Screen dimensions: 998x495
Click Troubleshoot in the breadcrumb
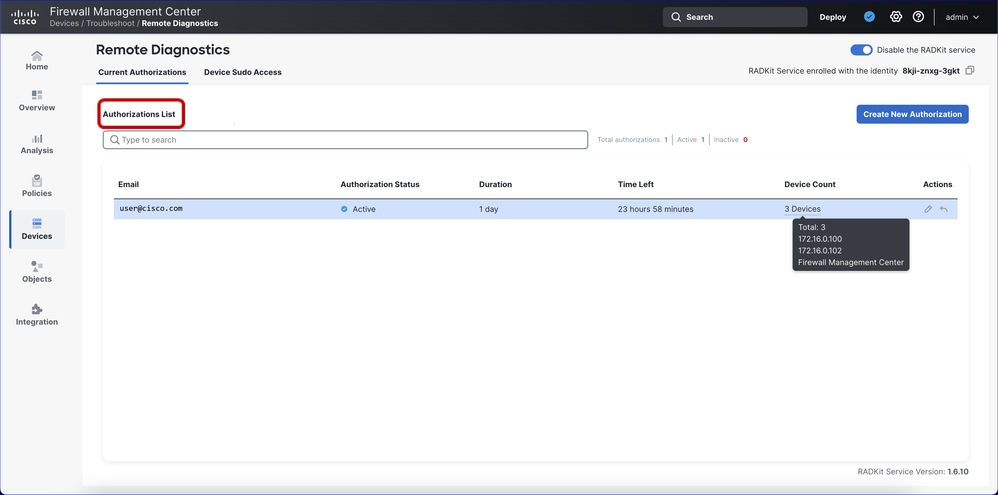pyautogui.click(x=110, y=24)
